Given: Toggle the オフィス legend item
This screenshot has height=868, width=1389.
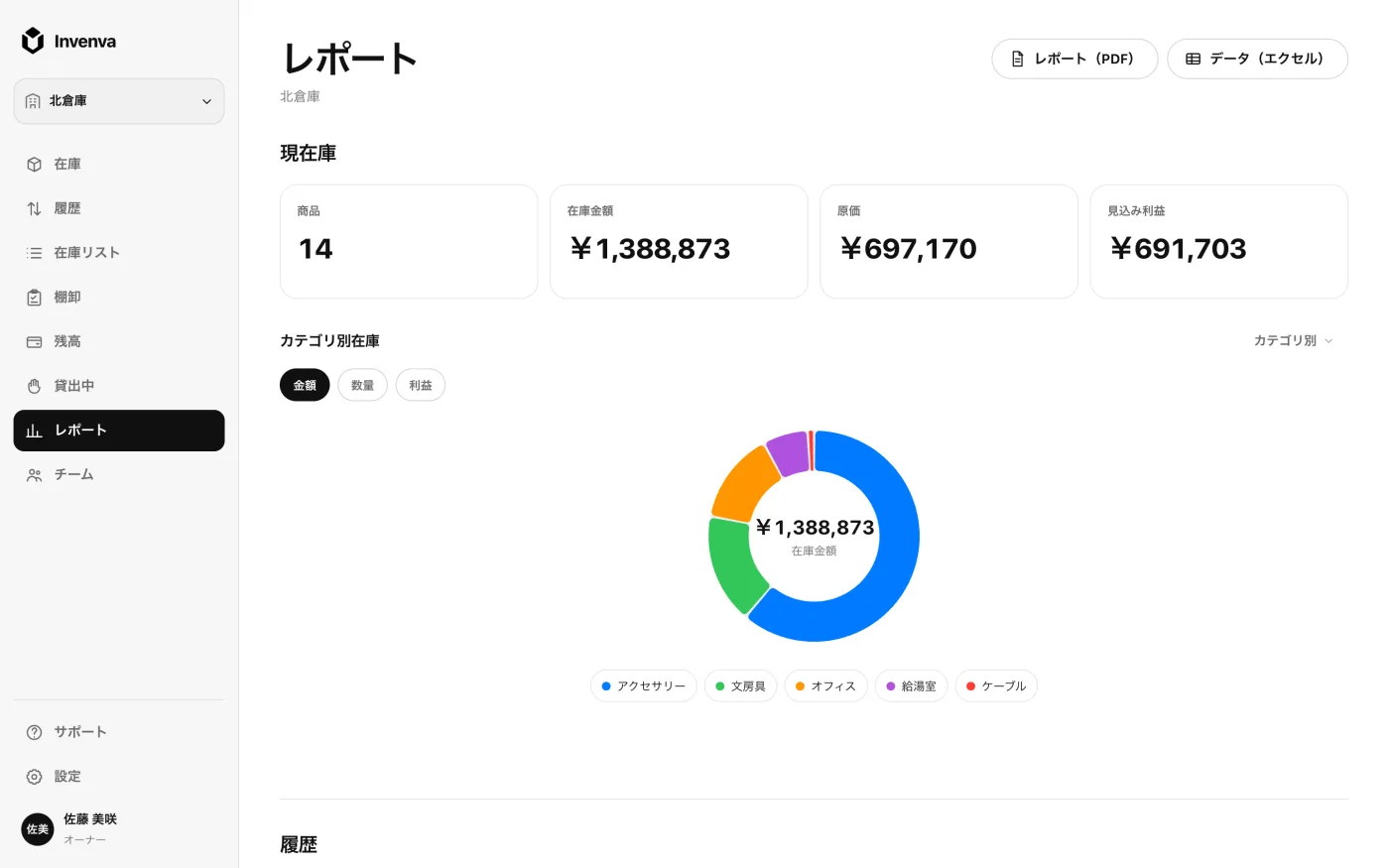Looking at the screenshot, I should pyautogui.click(x=825, y=686).
